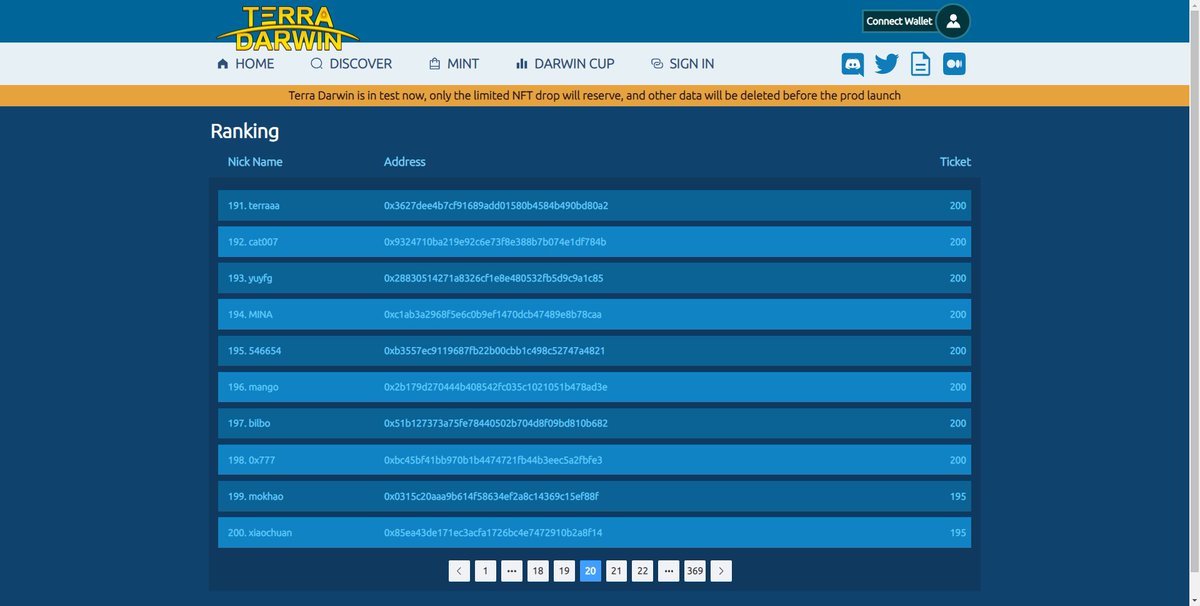
Task: Click MINA's address starting 0xc1ab3a
Action: click(493, 314)
